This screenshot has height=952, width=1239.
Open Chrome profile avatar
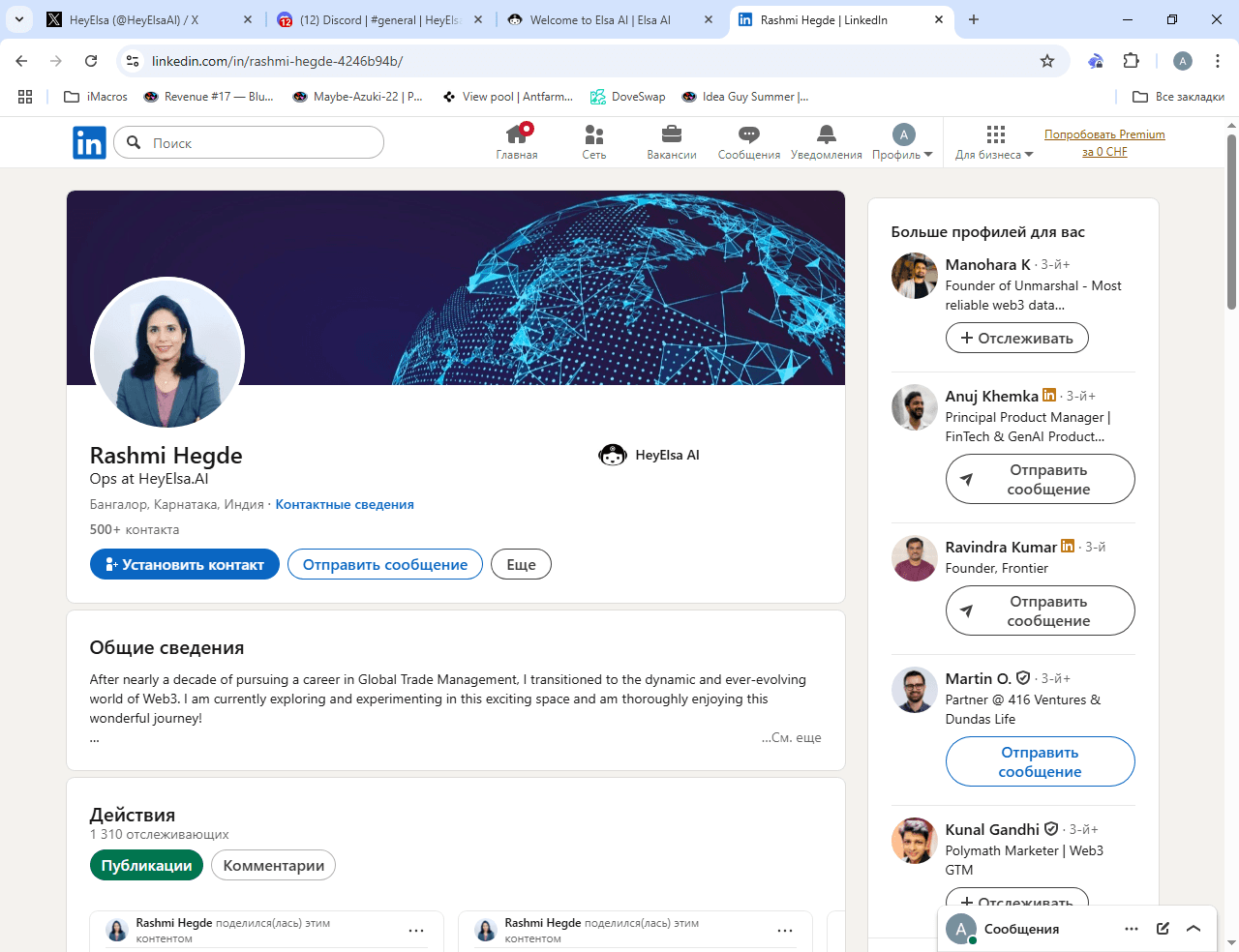click(x=1183, y=61)
